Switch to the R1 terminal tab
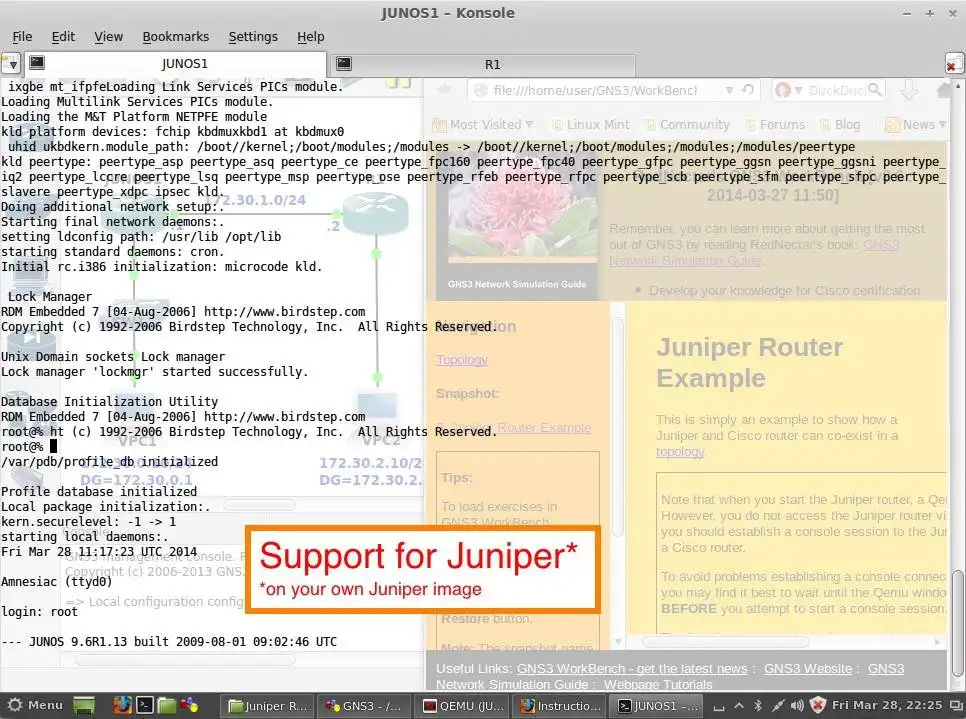The height and width of the screenshot is (719, 966). (484, 64)
